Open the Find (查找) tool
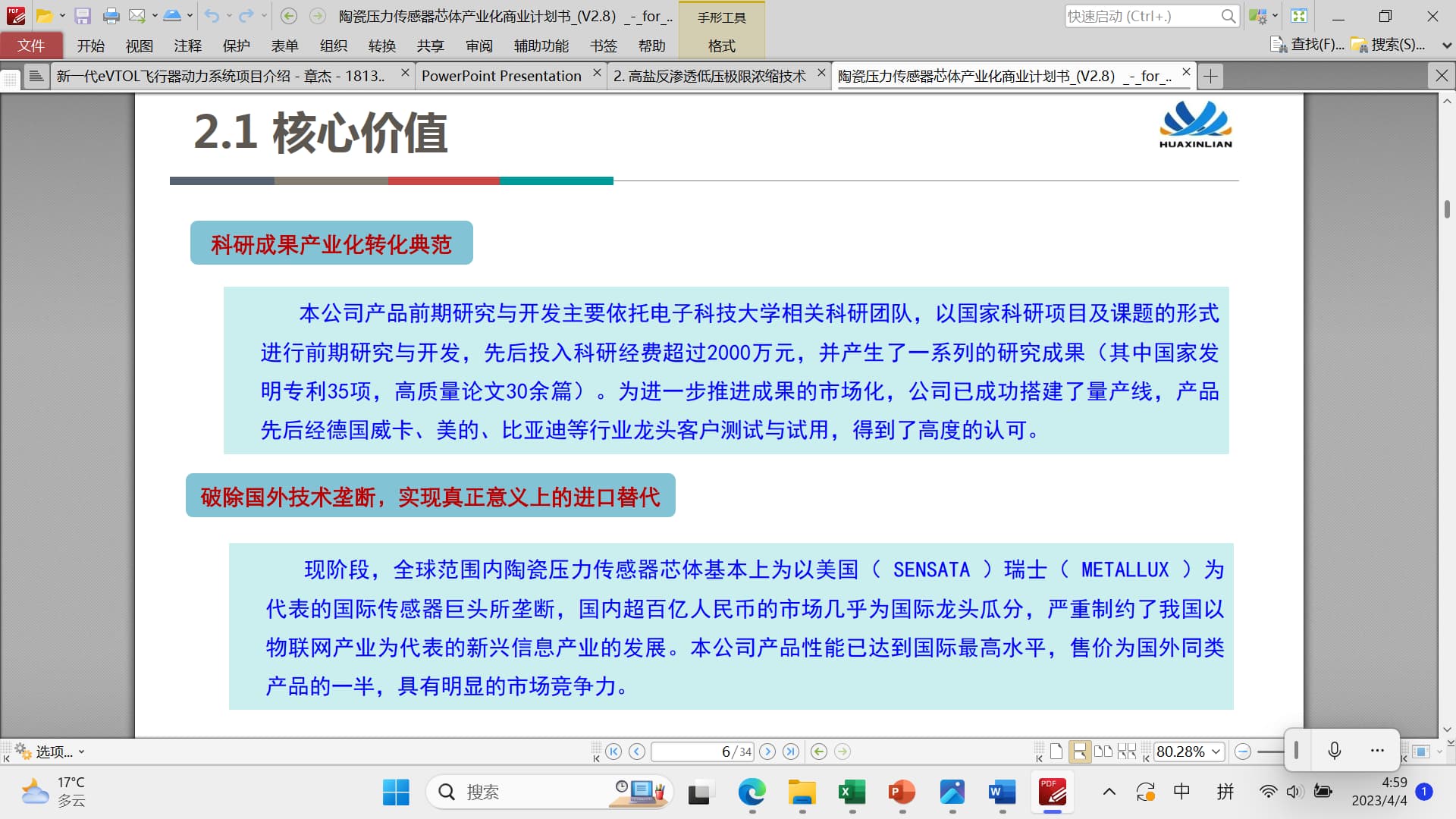This screenshot has width=1456, height=819. pos(1307,45)
